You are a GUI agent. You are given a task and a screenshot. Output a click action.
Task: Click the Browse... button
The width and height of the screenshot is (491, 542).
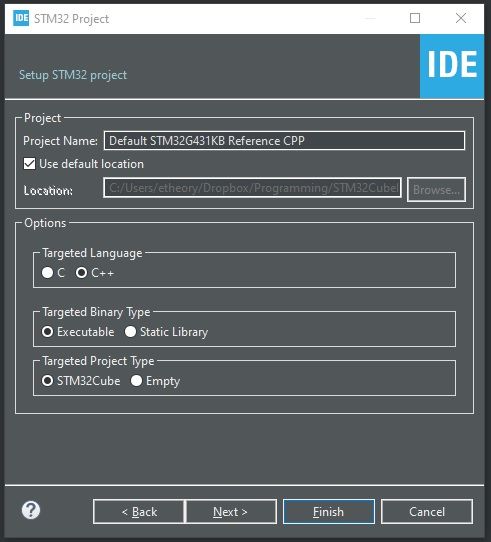click(436, 190)
